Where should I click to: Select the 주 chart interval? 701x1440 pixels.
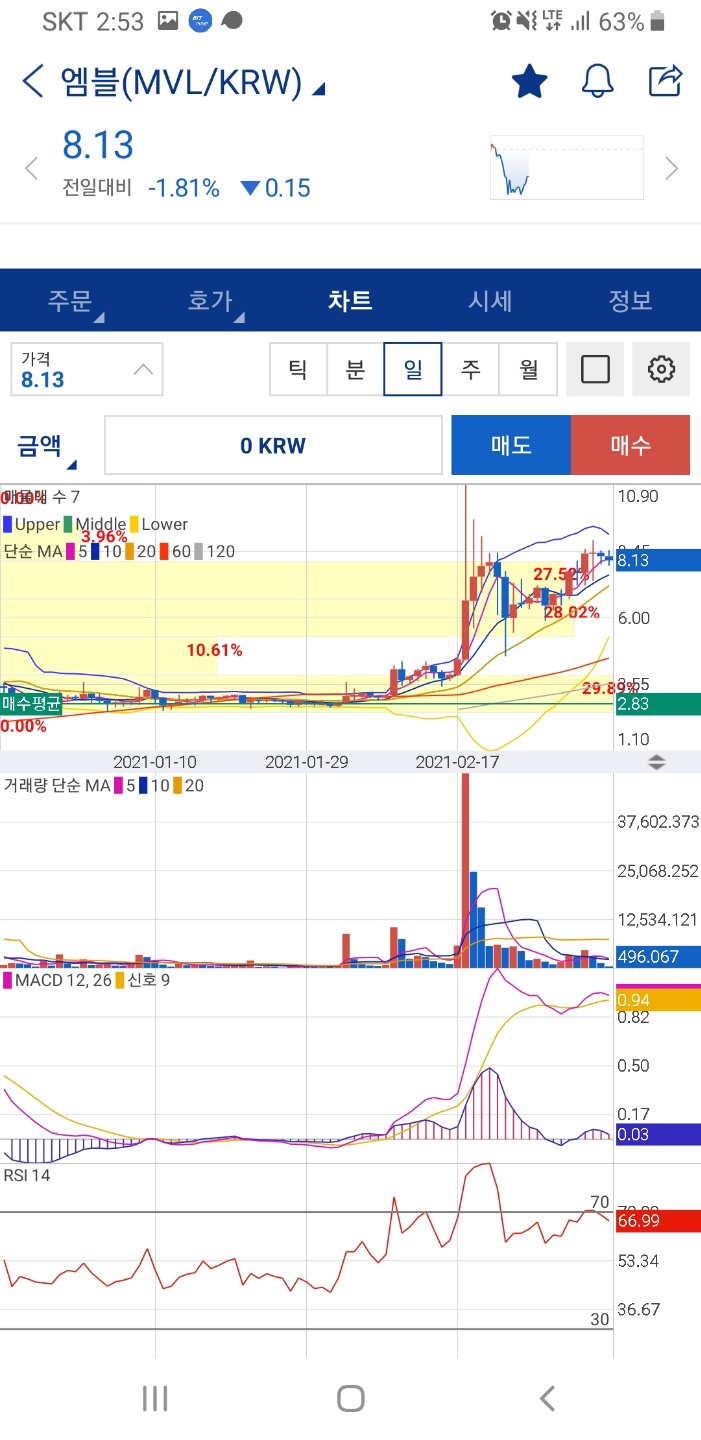[470, 369]
